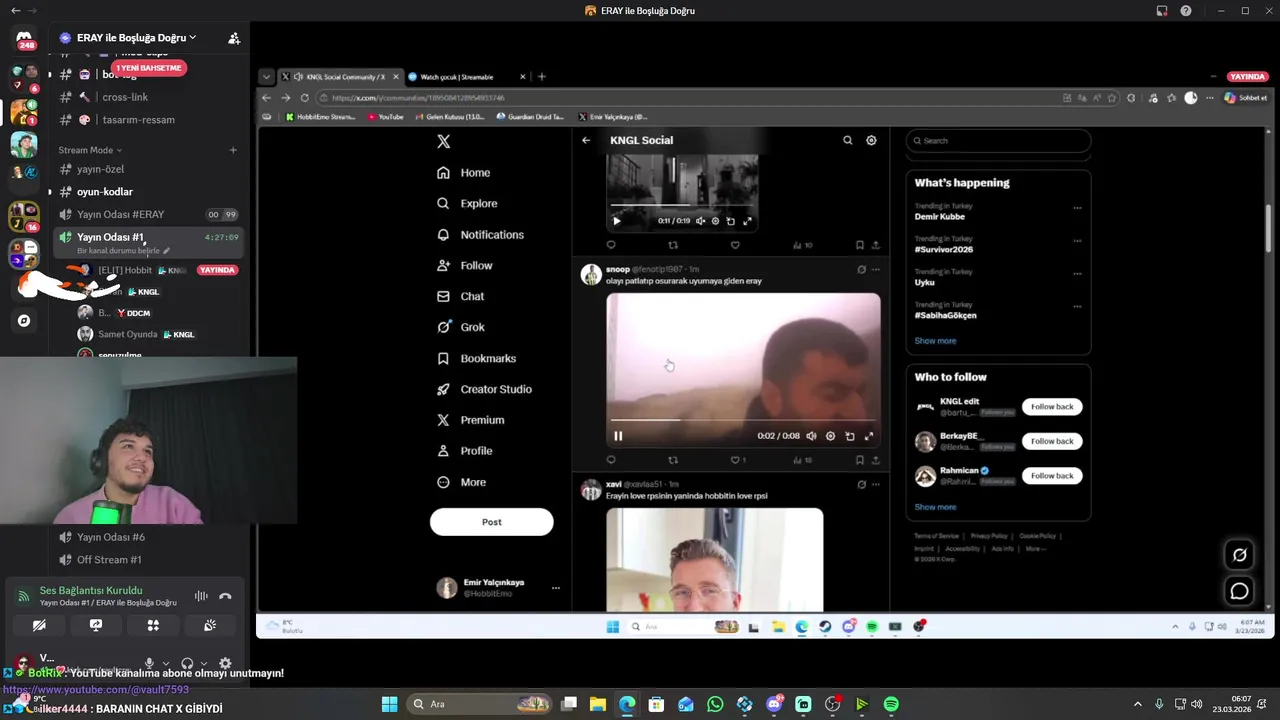
Task: Open the #Survivor2026 trending topic
Action: coord(943,249)
